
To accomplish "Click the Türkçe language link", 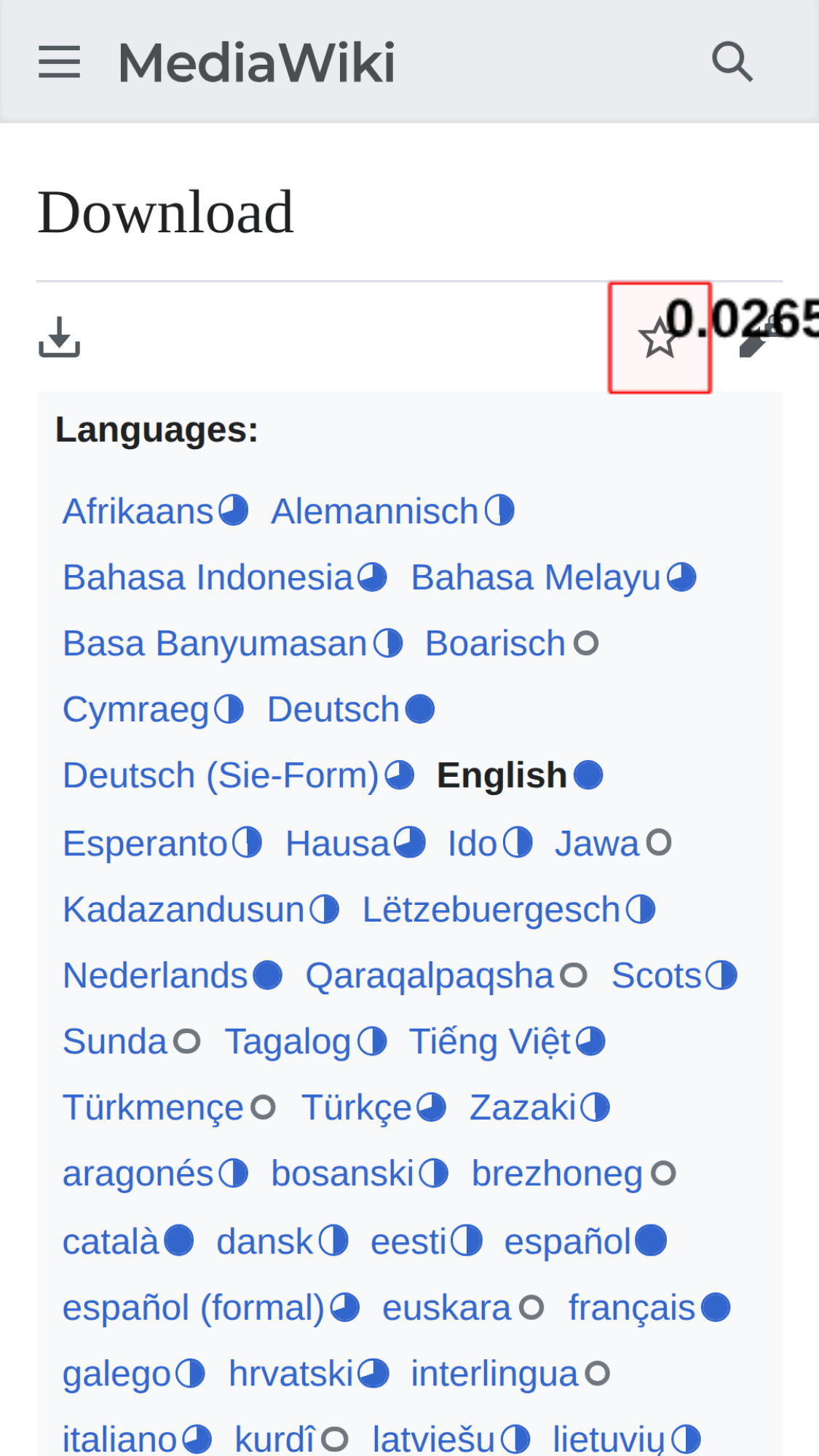I will pyautogui.click(x=357, y=1108).
